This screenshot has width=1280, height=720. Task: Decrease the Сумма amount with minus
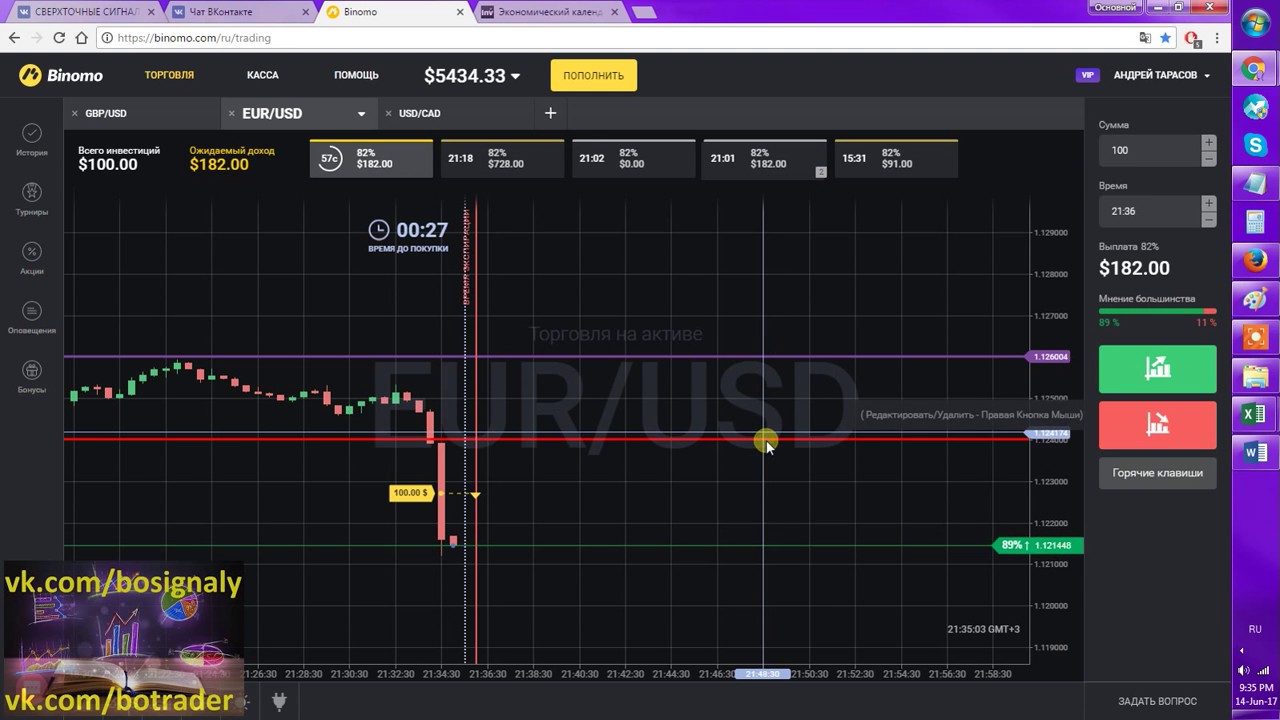pos(1209,159)
